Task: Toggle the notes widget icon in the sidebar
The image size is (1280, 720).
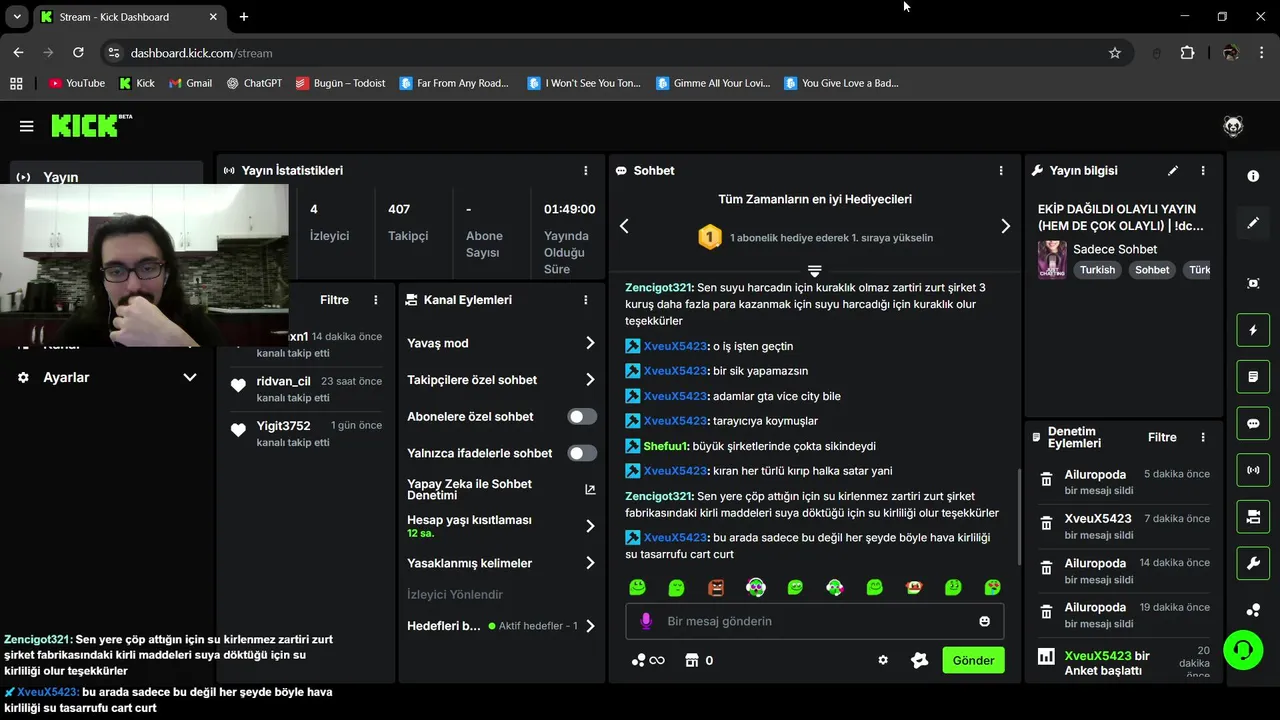Action: [x=1253, y=377]
